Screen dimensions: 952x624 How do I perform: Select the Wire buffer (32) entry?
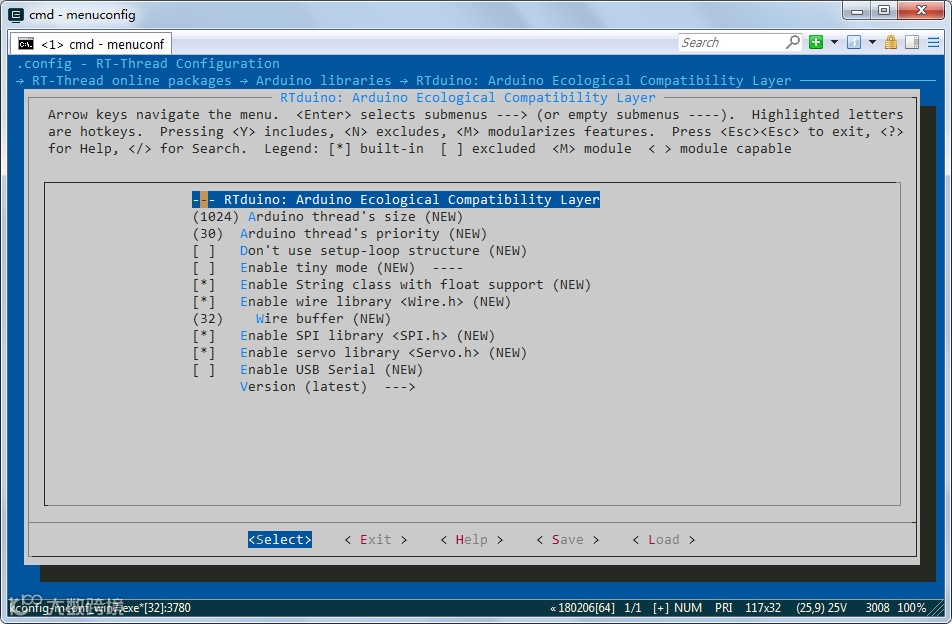291,319
